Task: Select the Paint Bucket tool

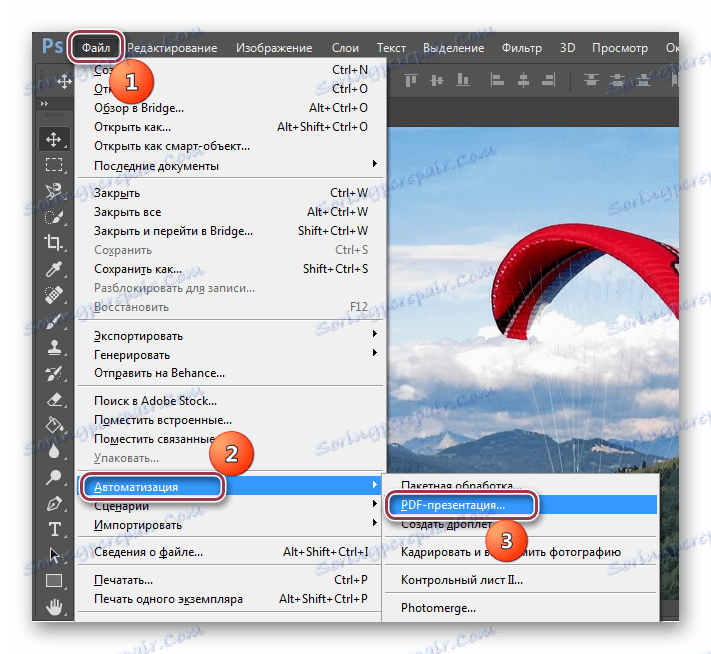Action: pyautogui.click(x=54, y=425)
